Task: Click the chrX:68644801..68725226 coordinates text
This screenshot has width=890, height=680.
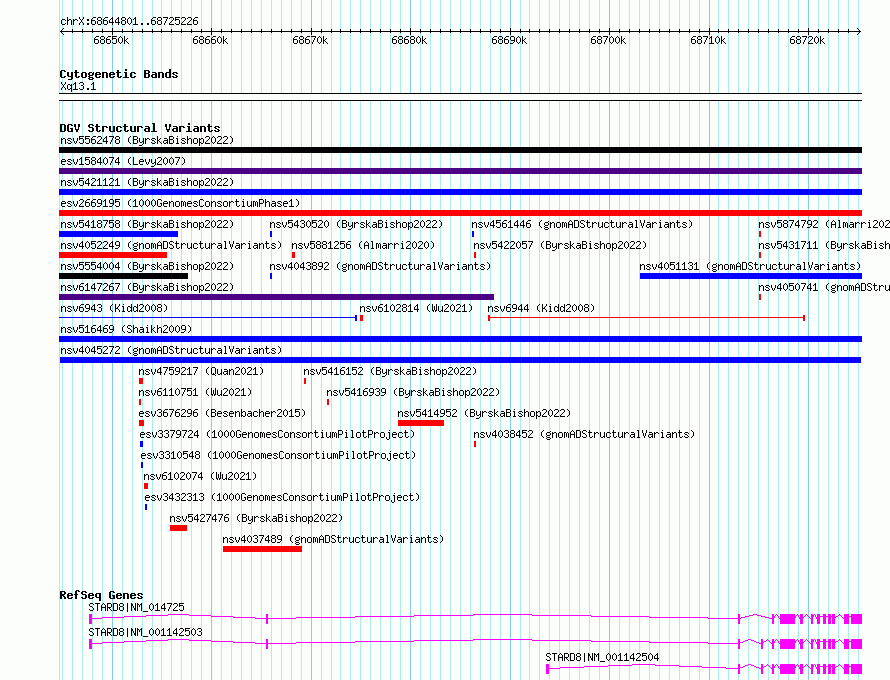Action: tap(129, 22)
